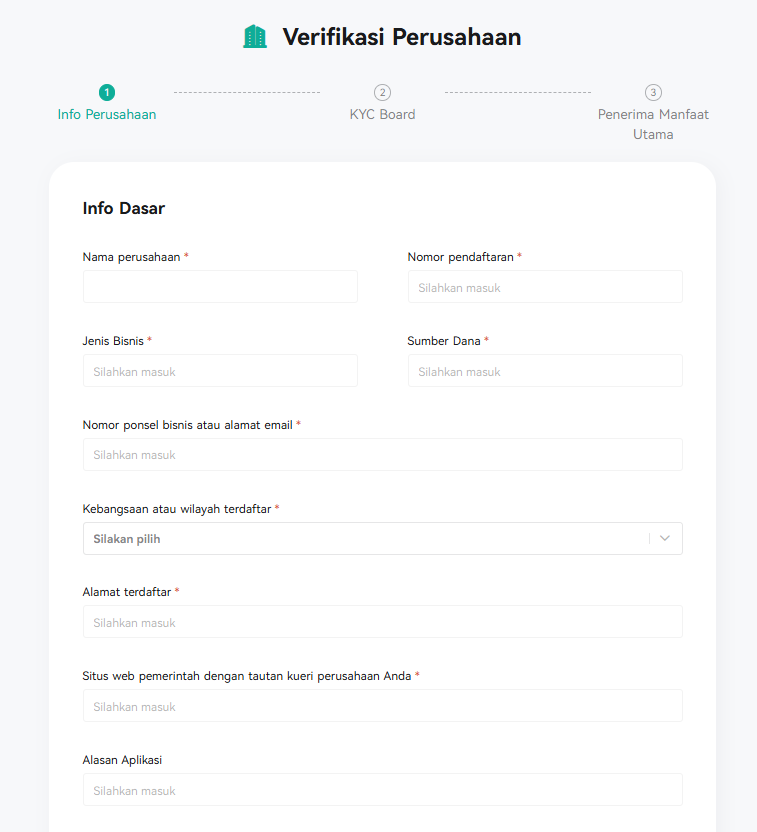
Task: Click the Verifikasi Perusahaan page title
Action: point(402,37)
